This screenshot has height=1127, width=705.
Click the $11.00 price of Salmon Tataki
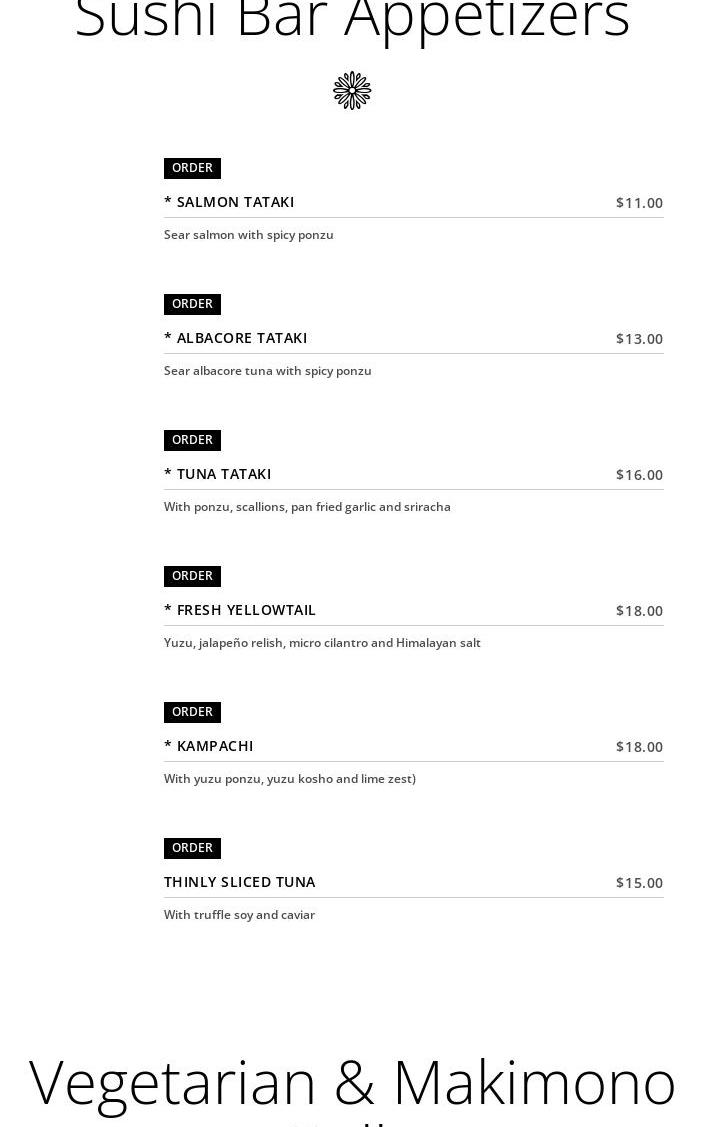tap(639, 203)
